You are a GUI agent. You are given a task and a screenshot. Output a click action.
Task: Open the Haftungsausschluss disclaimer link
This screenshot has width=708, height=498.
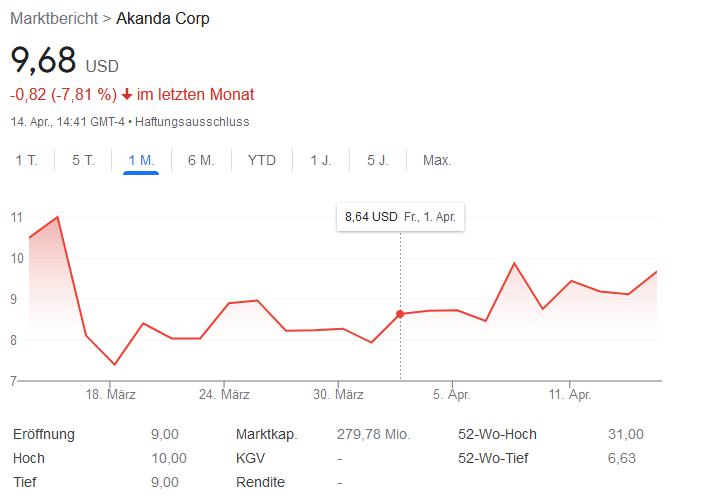click(x=192, y=122)
